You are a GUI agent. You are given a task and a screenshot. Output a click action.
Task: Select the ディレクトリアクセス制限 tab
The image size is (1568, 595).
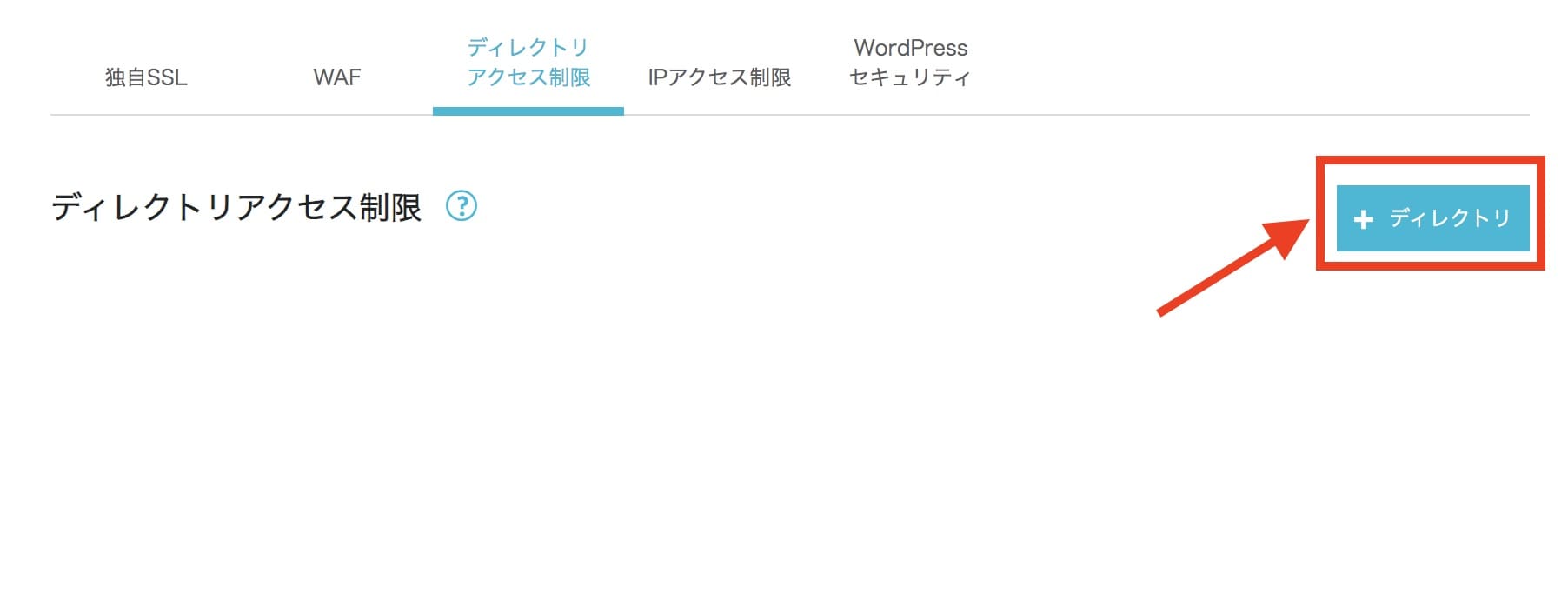(528, 63)
